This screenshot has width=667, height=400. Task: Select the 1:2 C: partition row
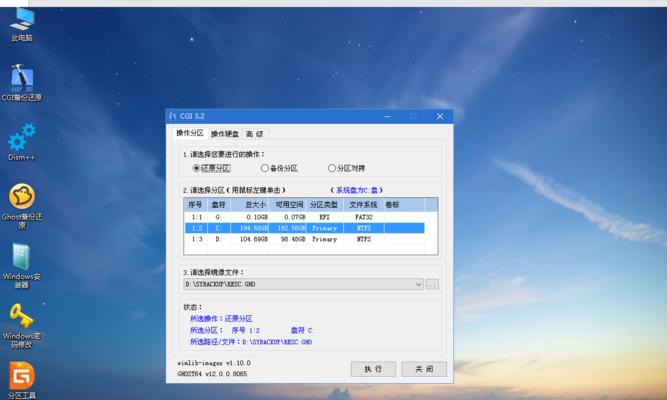click(305, 228)
